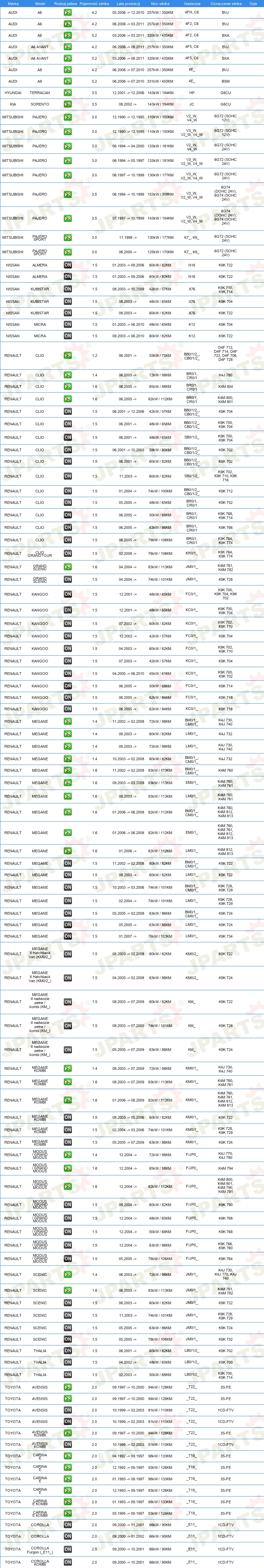Click the CLIO GRANDTOUR model cell
264x1568 pixels.
tap(39, 553)
